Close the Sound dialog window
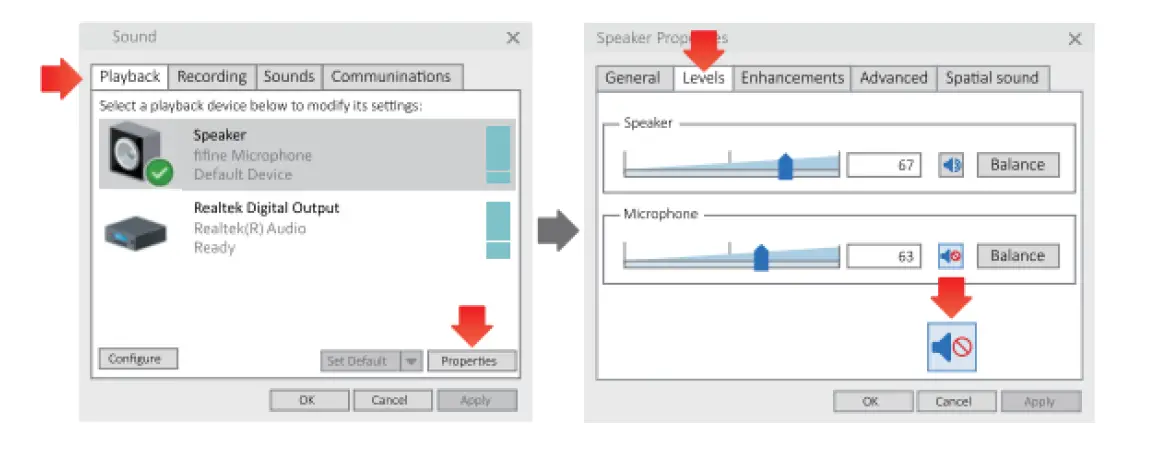The height and width of the screenshot is (451, 1150). point(513,38)
